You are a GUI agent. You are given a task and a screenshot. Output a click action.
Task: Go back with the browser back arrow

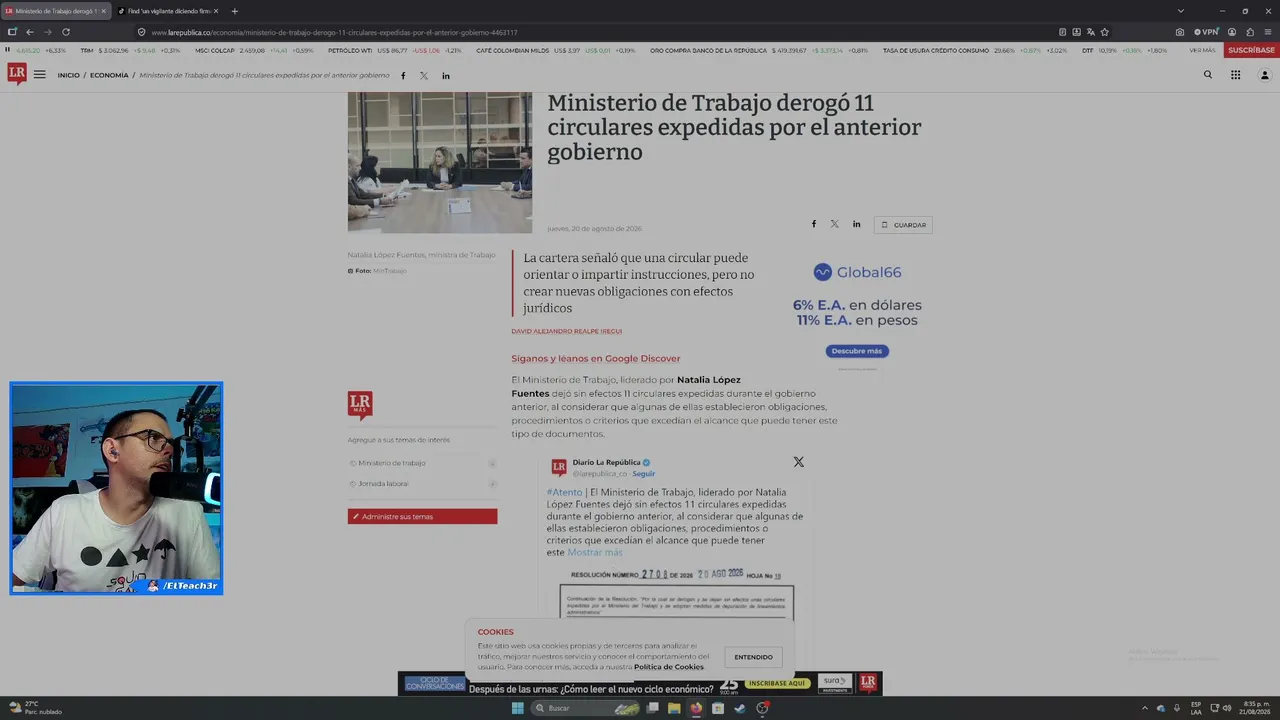tap(30, 32)
